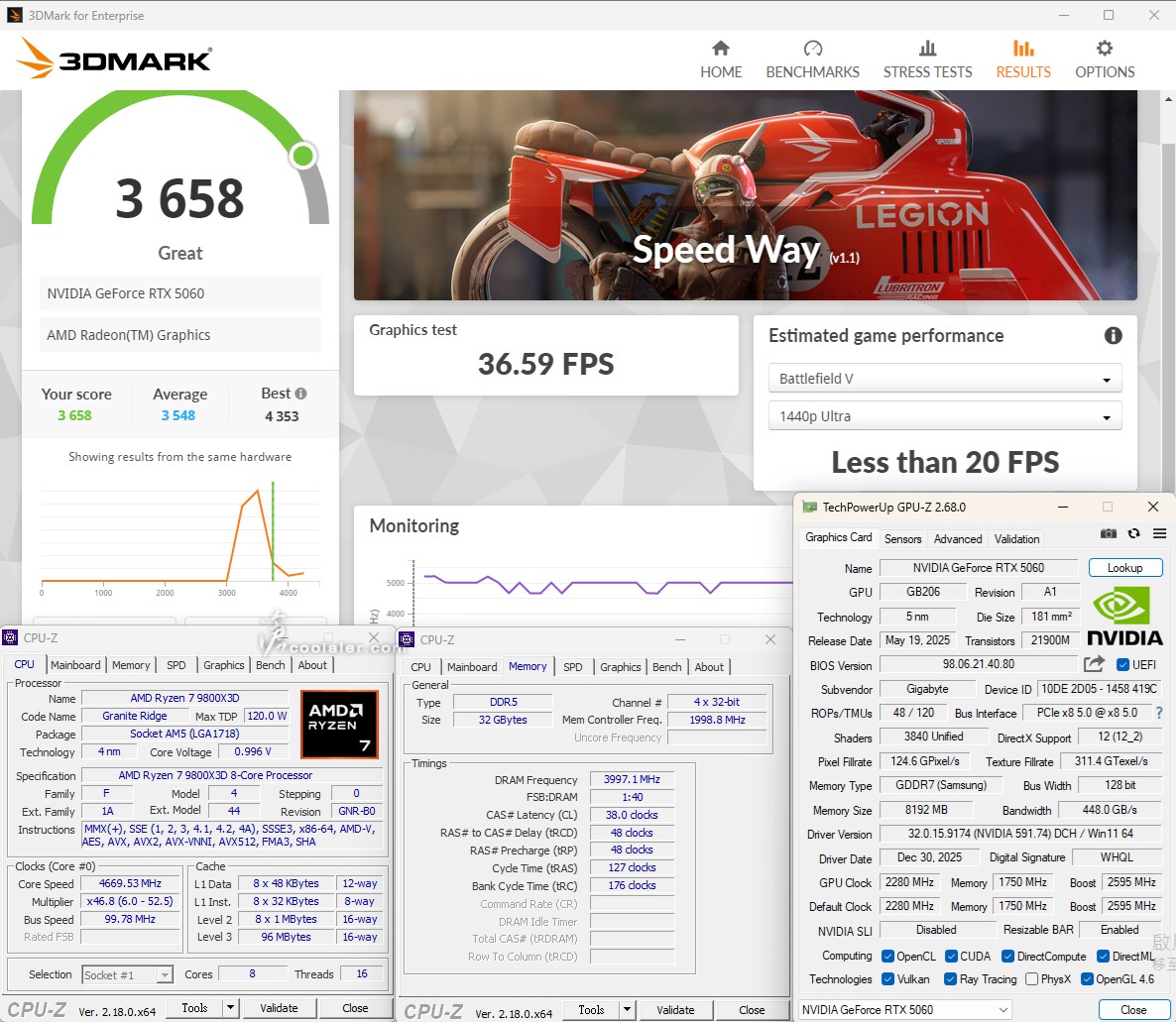The image size is (1176, 1022).
Task: Switch to Mainboard tab in CPU-Z CPU window
Action: [x=75, y=665]
